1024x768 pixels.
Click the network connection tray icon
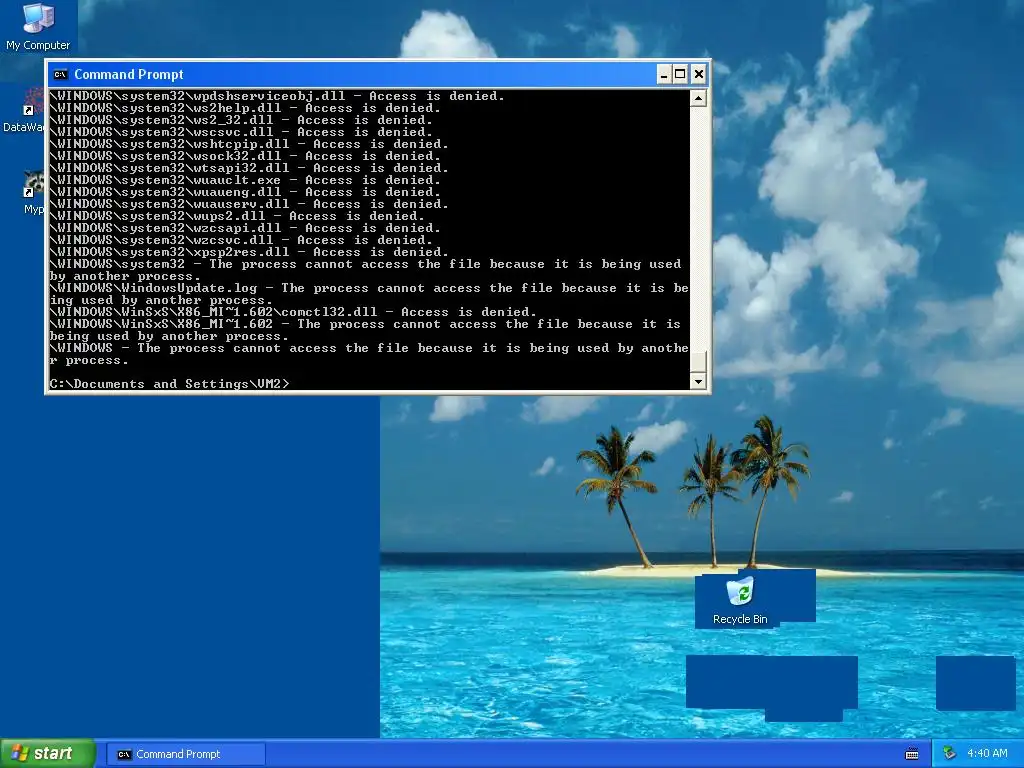[x=949, y=754]
